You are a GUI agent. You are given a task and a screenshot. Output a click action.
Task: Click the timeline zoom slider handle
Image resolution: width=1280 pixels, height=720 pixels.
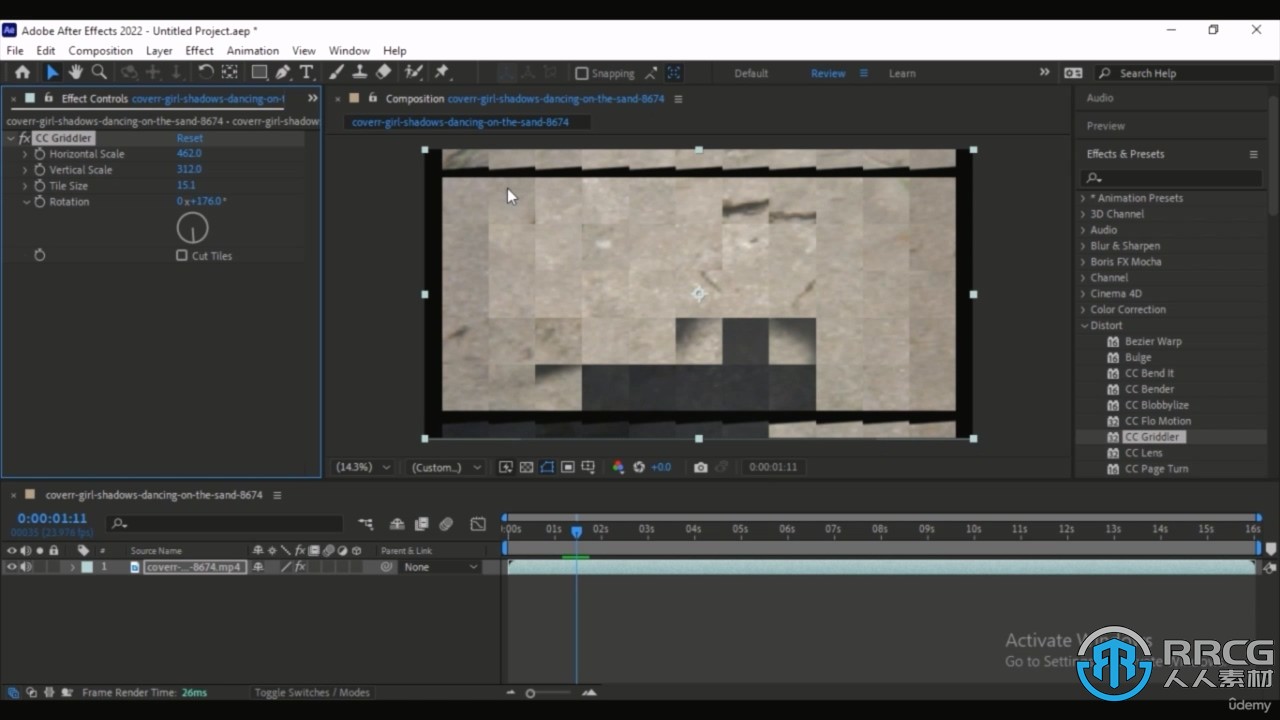pyautogui.click(x=530, y=693)
